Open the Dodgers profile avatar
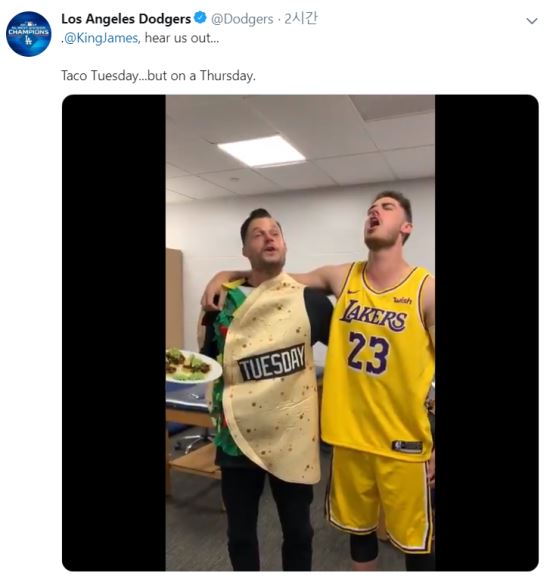Viewport: 550px width, 581px height. point(29,34)
